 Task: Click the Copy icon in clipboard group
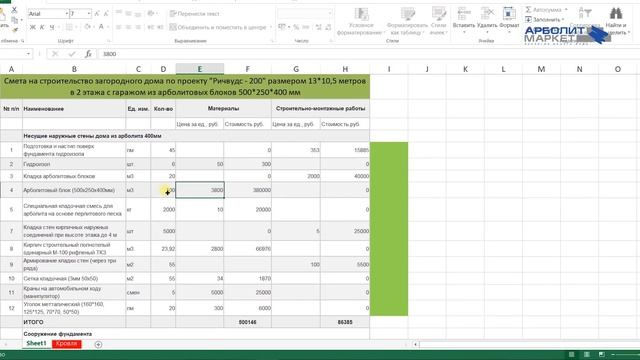pos(14,20)
